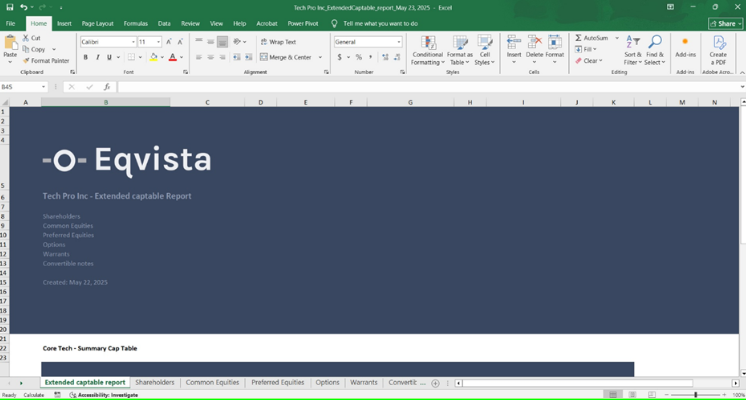746x400 pixels.
Task: Click the Decrease Decimal icon
Action: coord(397,57)
